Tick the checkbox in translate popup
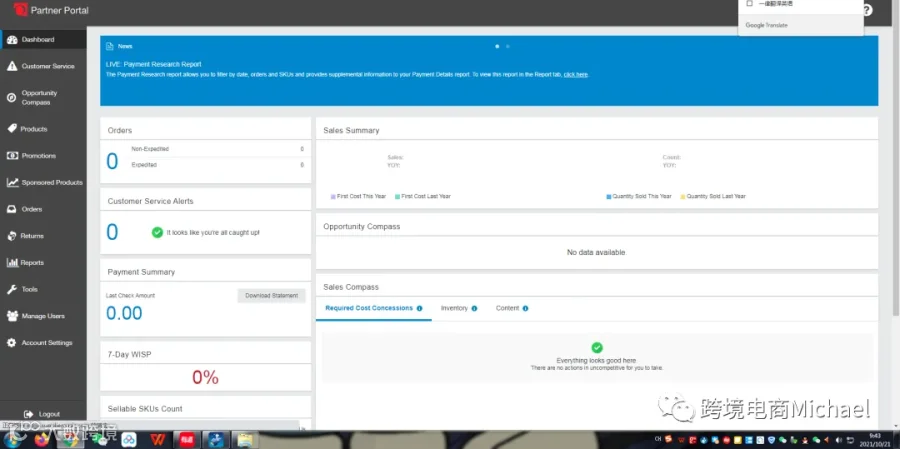Viewport: 900px width, 449px height. pyautogui.click(x=749, y=3)
